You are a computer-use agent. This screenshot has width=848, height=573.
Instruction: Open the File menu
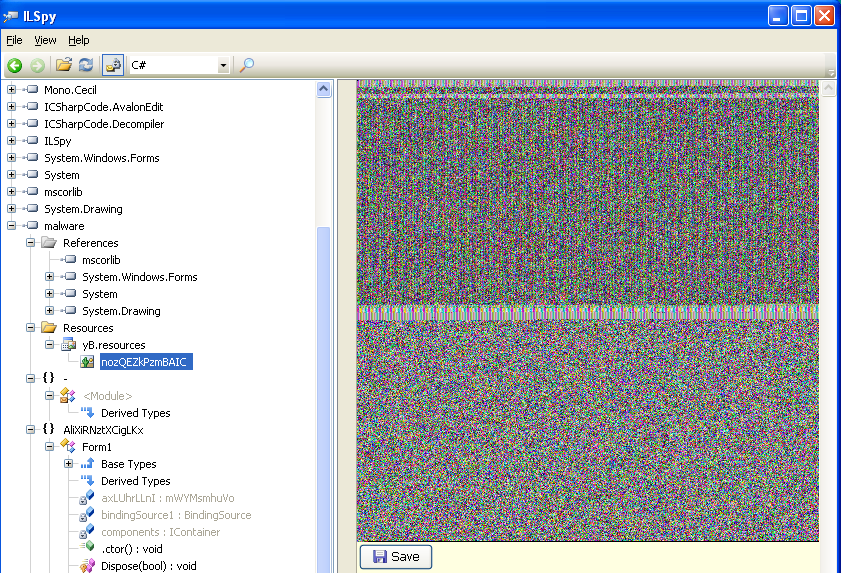coord(14,40)
